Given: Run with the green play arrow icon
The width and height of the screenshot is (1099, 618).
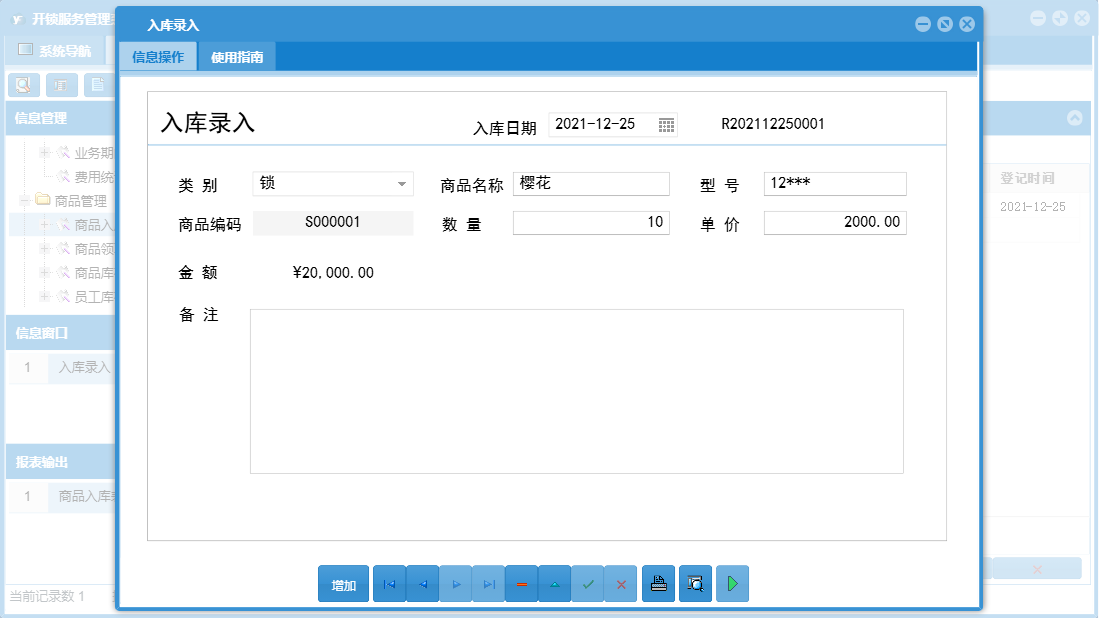Looking at the screenshot, I should pos(732,583).
